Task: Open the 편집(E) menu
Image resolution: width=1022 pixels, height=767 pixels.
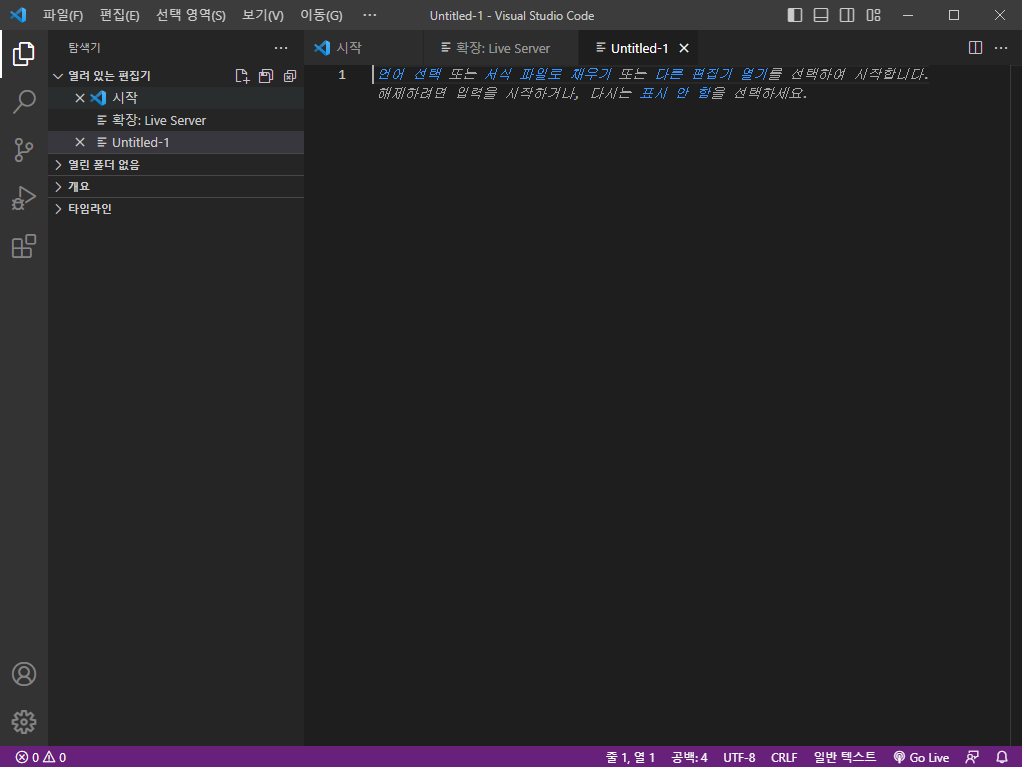Action: pyautogui.click(x=119, y=15)
